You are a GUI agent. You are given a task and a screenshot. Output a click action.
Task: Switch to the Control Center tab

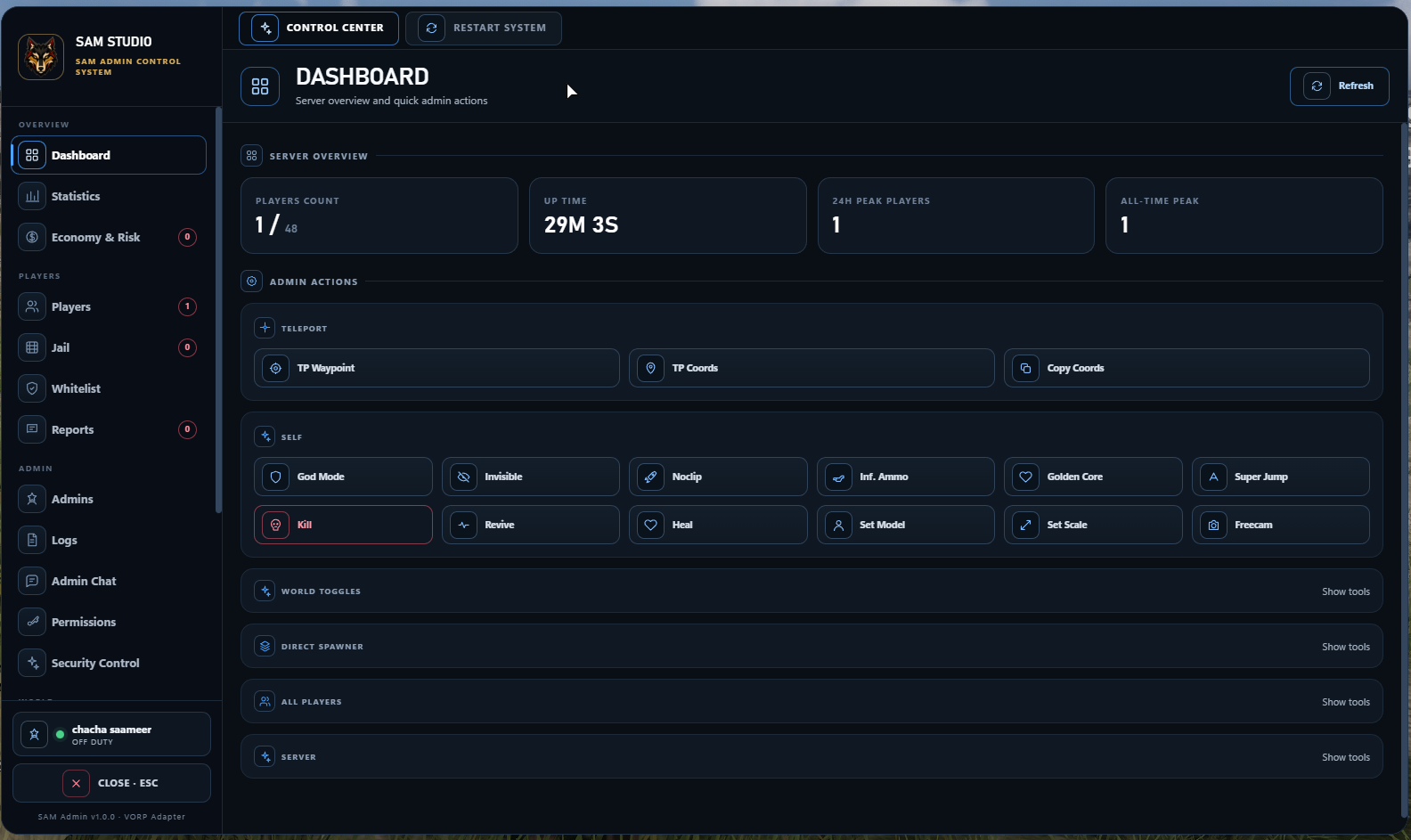click(x=319, y=29)
